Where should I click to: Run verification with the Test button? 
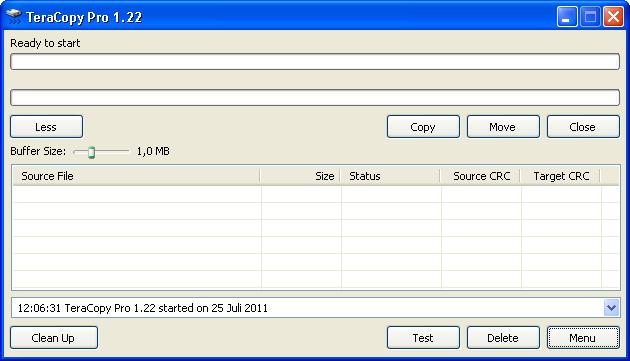pyautogui.click(x=423, y=338)
